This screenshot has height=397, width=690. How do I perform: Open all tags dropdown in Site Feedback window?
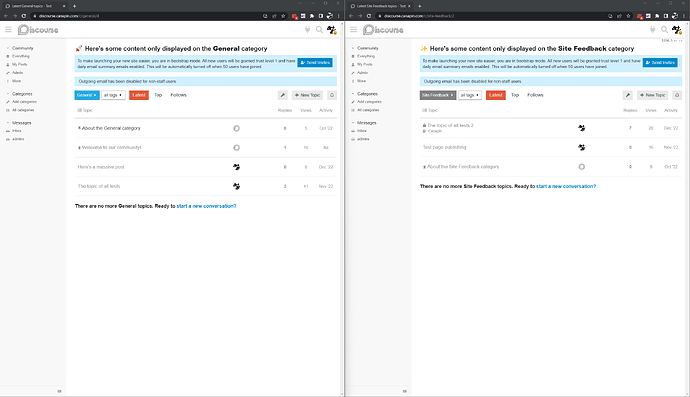[470, 95]
